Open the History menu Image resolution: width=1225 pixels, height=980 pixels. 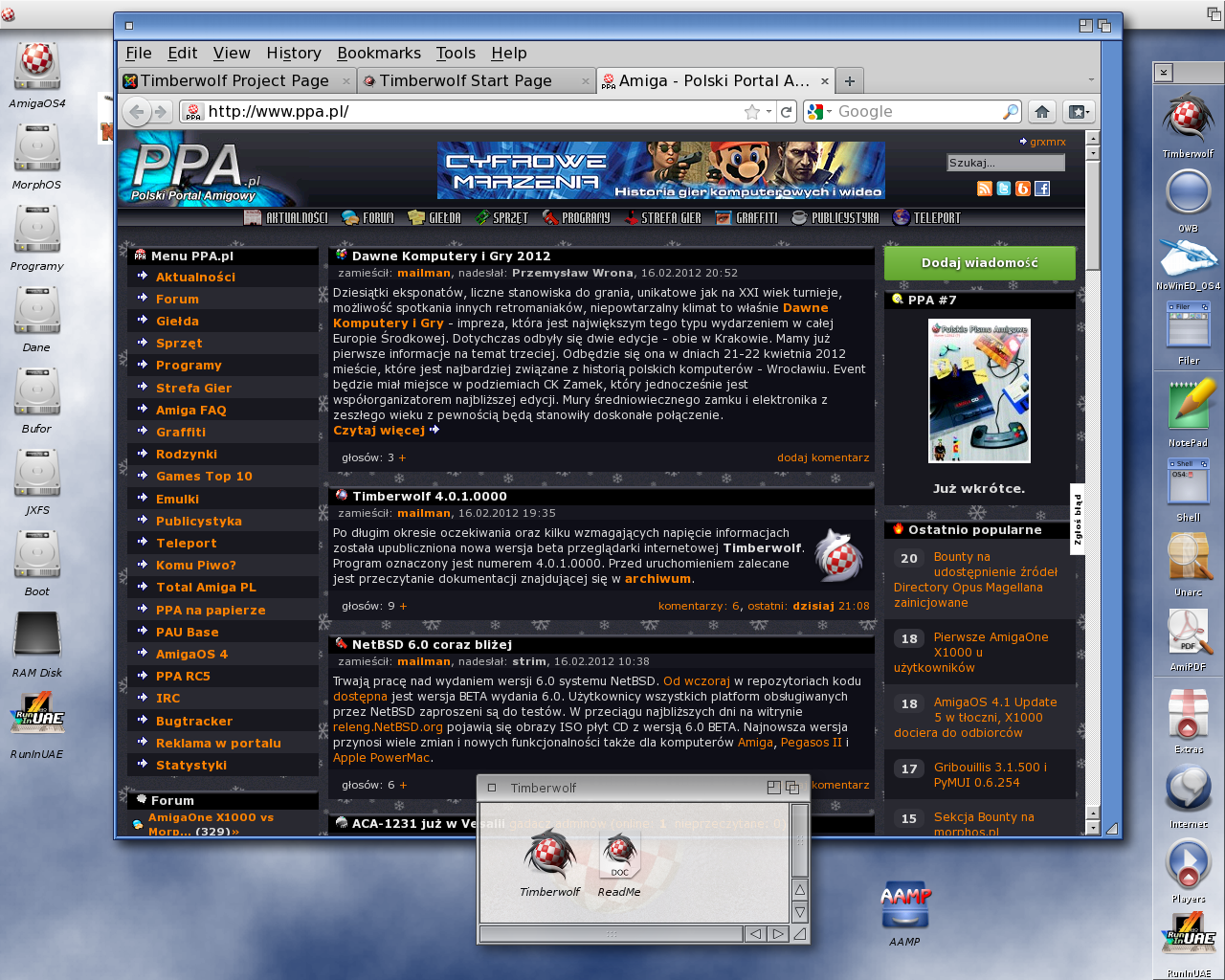(x=294, y=54)
